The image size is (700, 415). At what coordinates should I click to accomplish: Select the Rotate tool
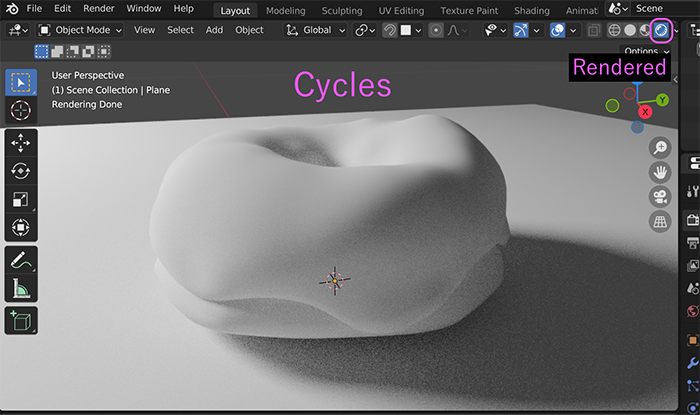[21, 171]
